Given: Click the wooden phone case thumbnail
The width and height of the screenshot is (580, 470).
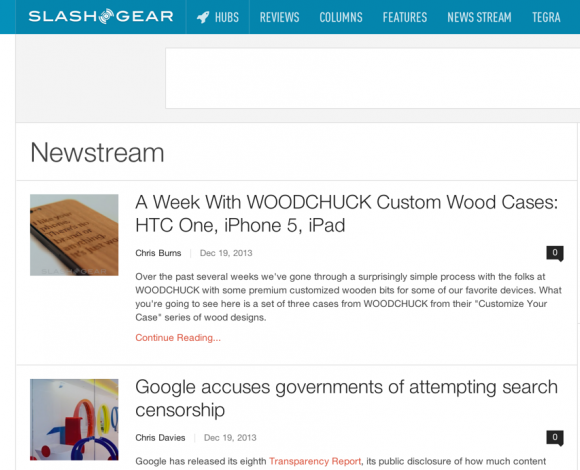Looking at the screenshot, I should [74, 235].
